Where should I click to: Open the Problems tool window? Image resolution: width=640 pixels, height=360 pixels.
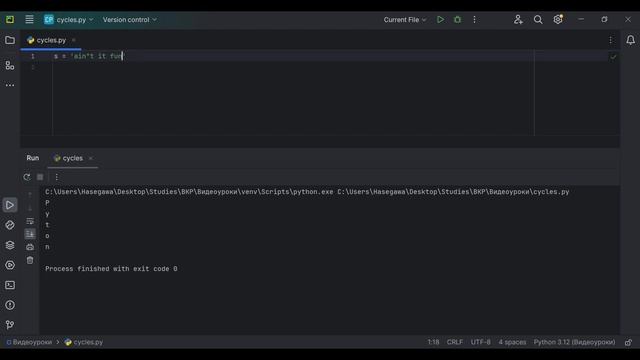point(10,305)
